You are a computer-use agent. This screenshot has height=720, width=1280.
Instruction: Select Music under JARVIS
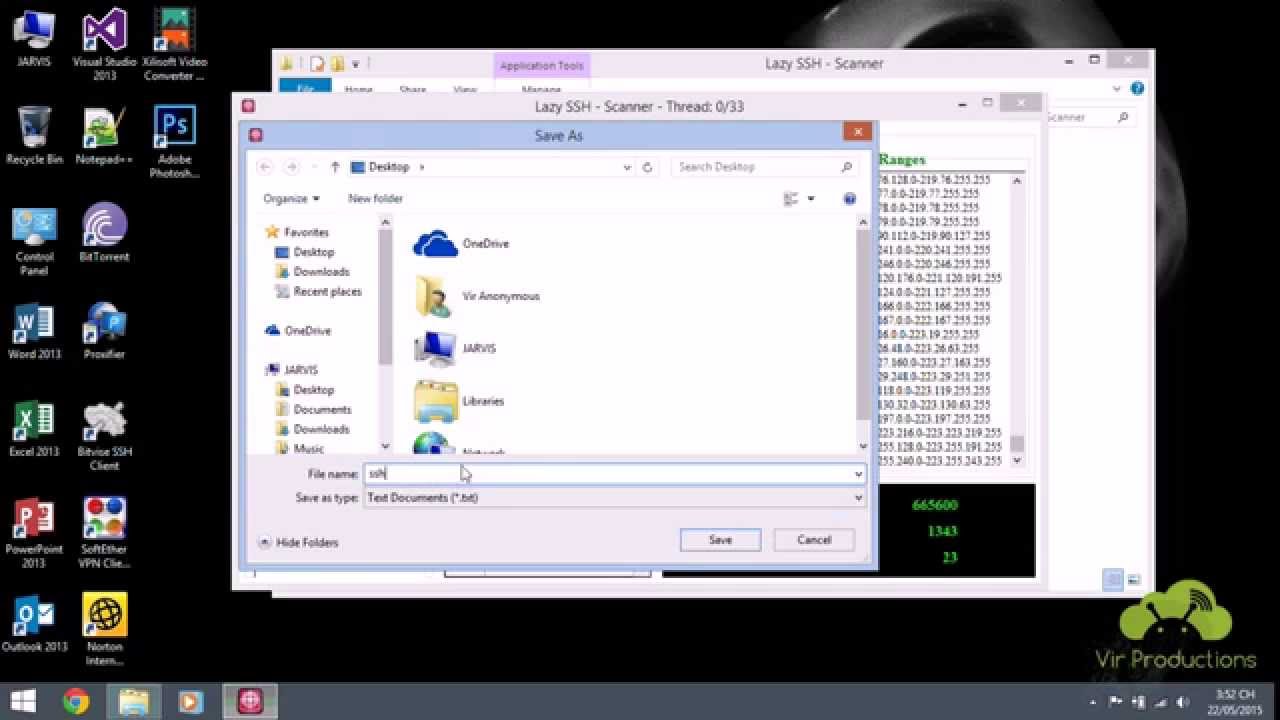(300, 449)
